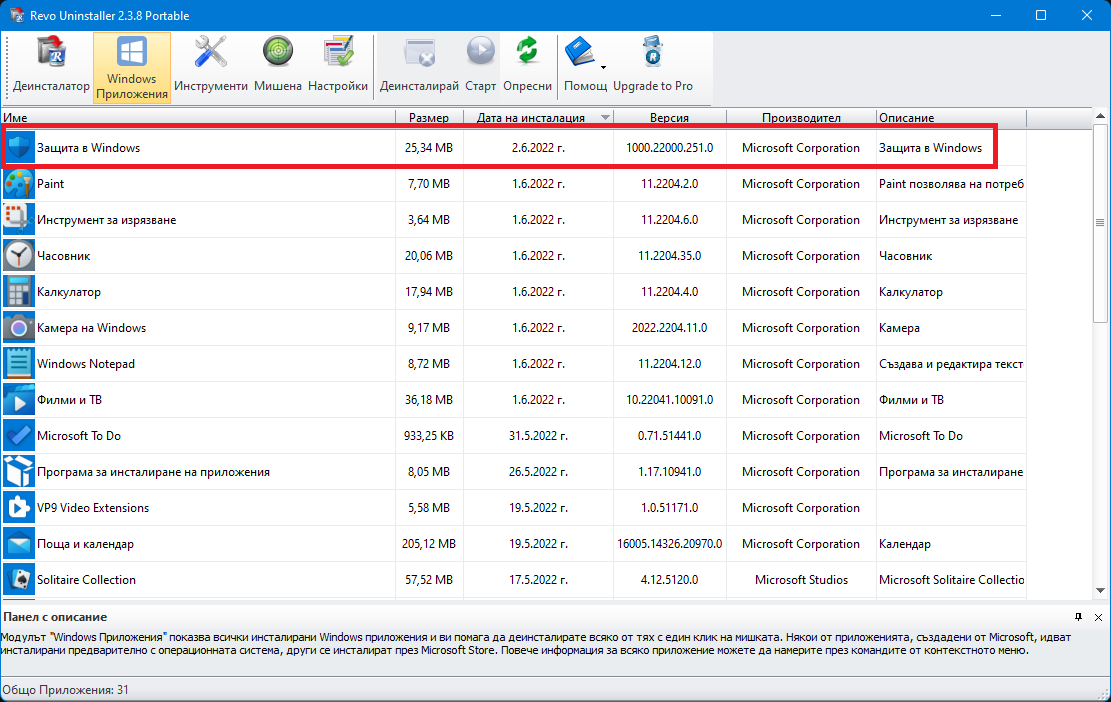Click scrollbar down arrow of app list

coord(1100,590)
